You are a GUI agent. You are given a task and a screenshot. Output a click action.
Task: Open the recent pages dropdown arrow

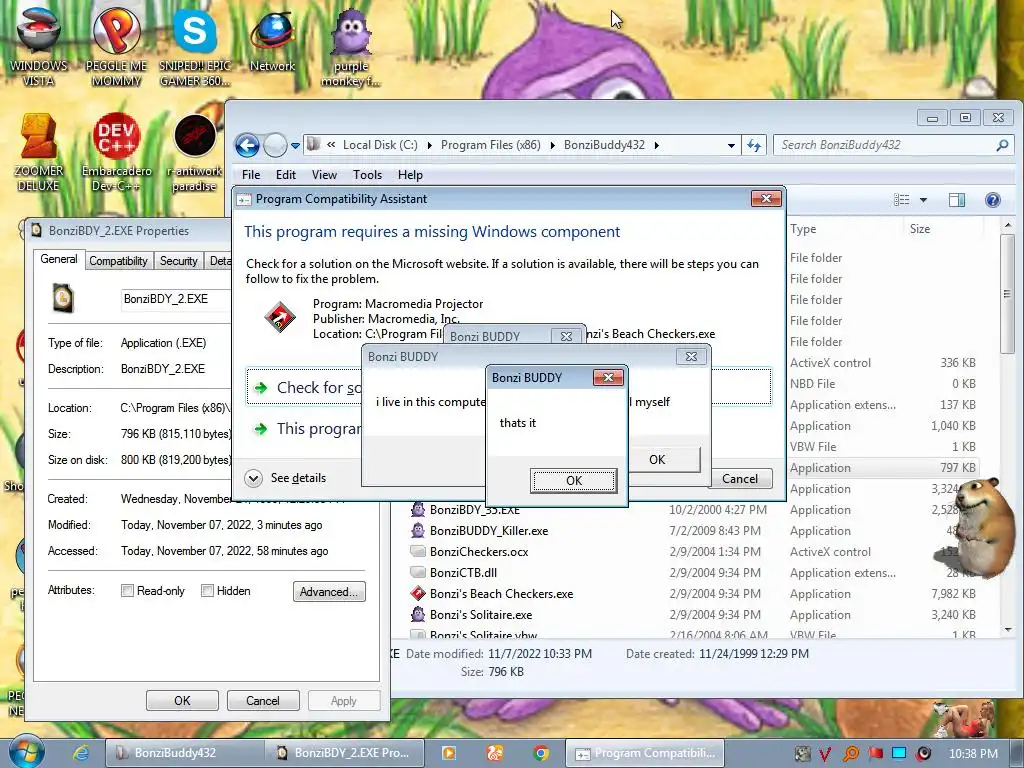(x=295, y=146)
